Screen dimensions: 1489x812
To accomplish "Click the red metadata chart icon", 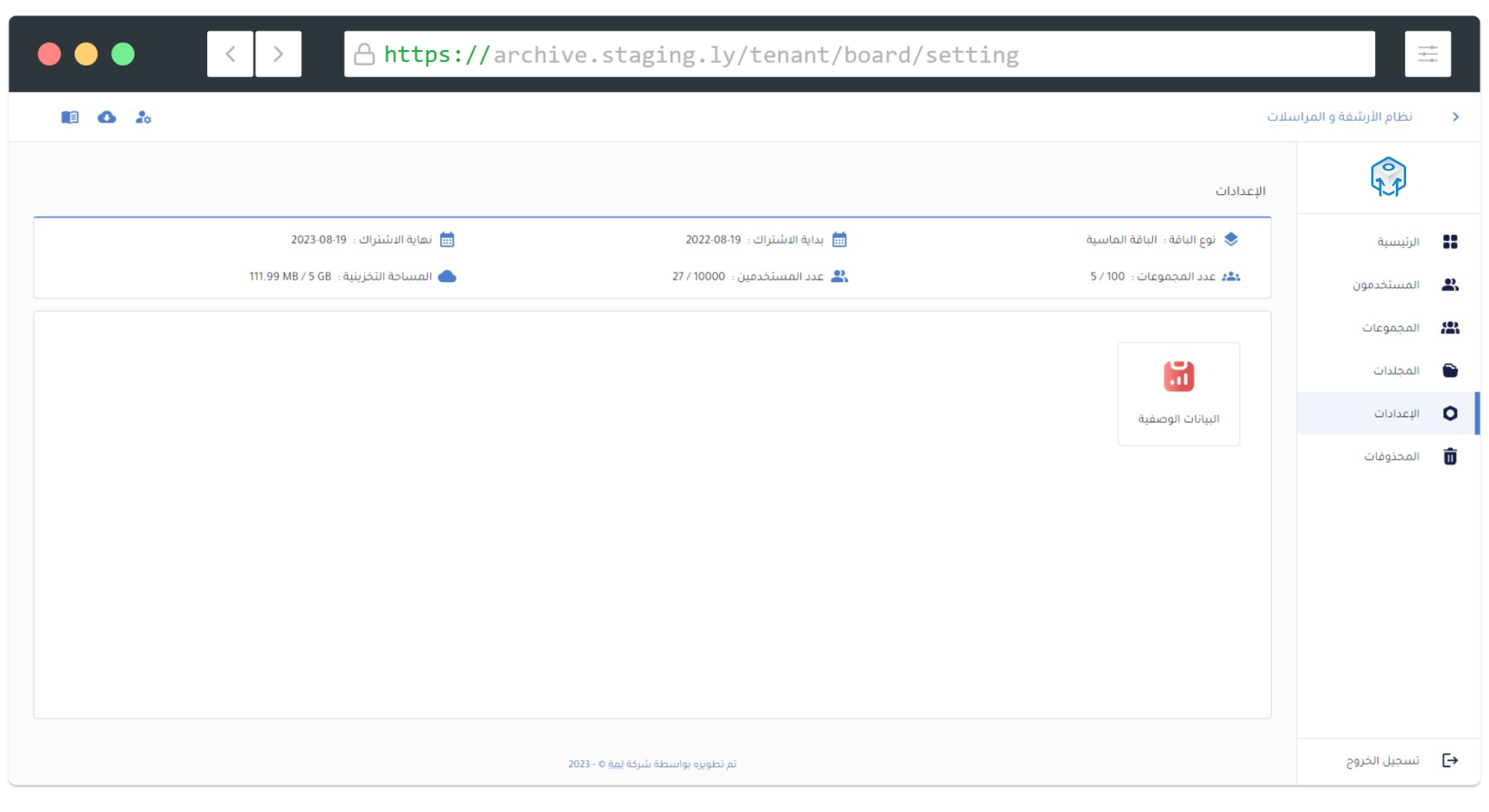I will pos(1178,376).
